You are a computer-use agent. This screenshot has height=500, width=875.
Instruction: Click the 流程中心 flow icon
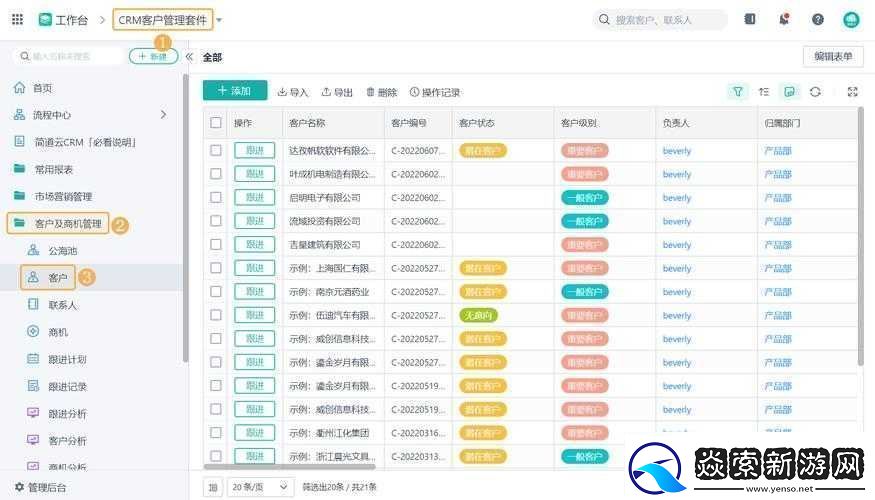pyautogui.click(x=20, y=114)
